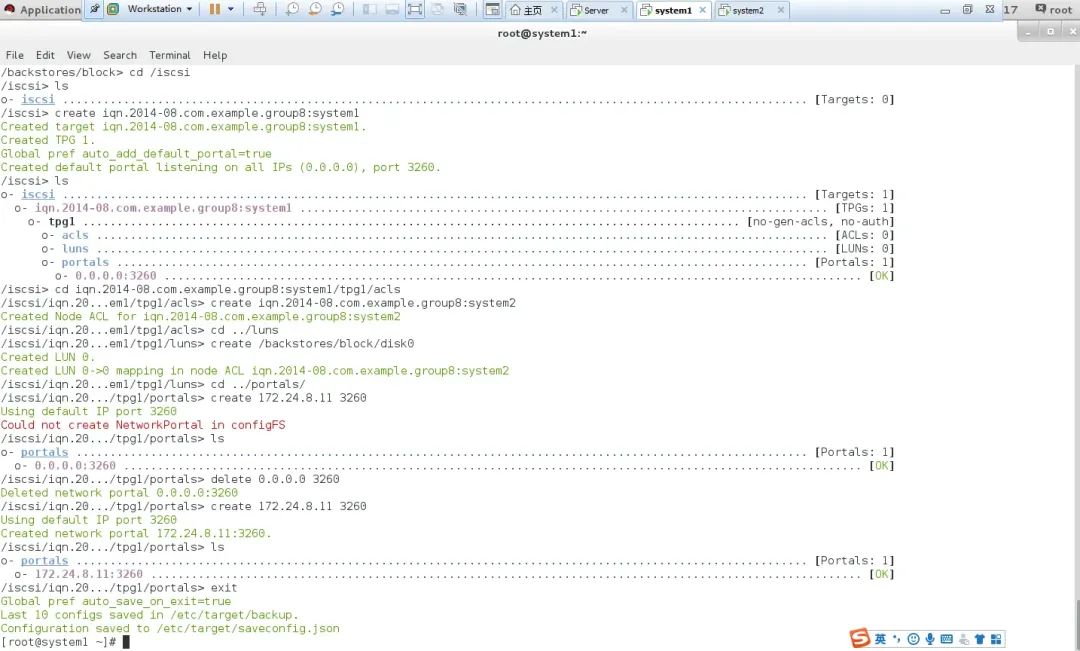Click the text 'Created network portal 172.24.8.11:3260.'
The width and height of the screenshot is (1080, 651).
tap(136, 533)
